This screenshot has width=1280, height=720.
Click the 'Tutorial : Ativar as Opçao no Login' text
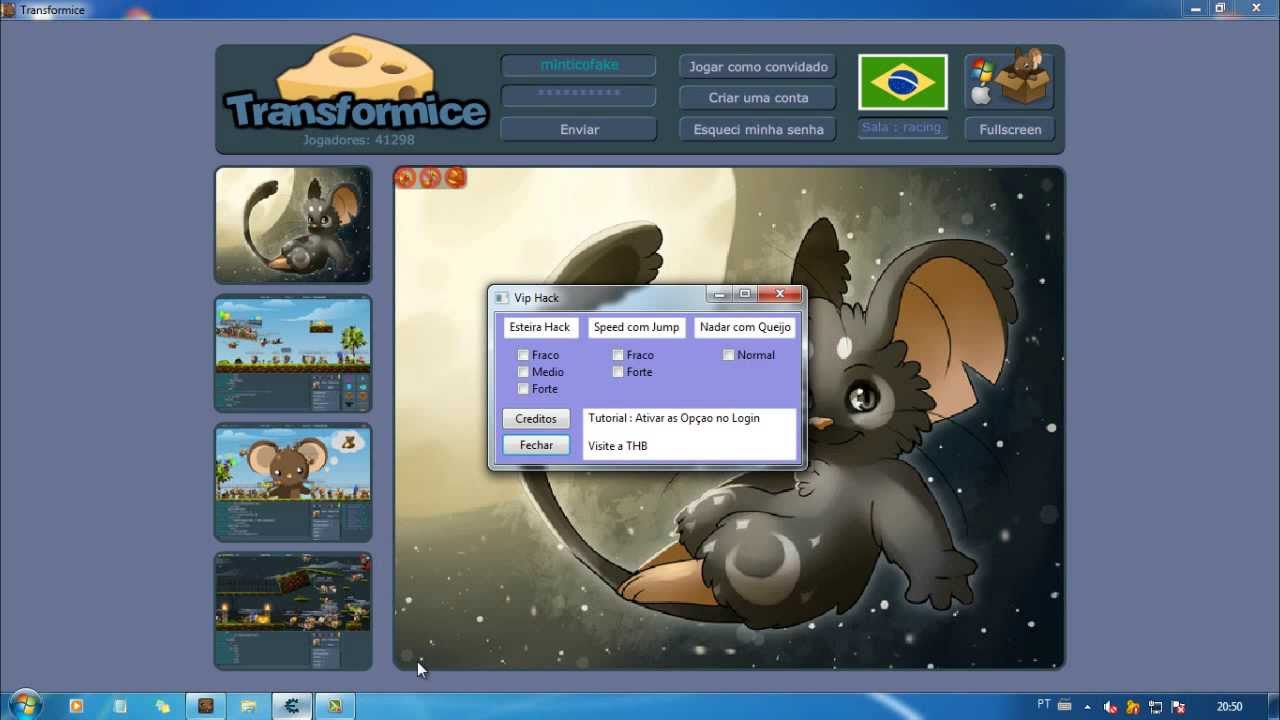674,418
